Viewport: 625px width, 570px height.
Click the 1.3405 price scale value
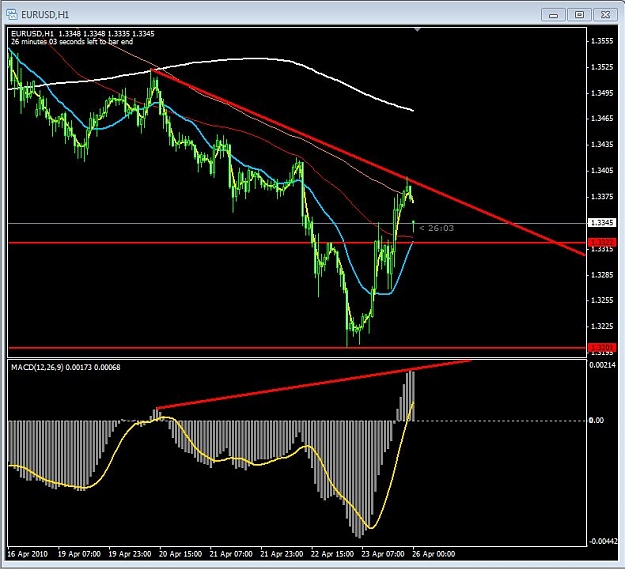(x=602, y=171)
